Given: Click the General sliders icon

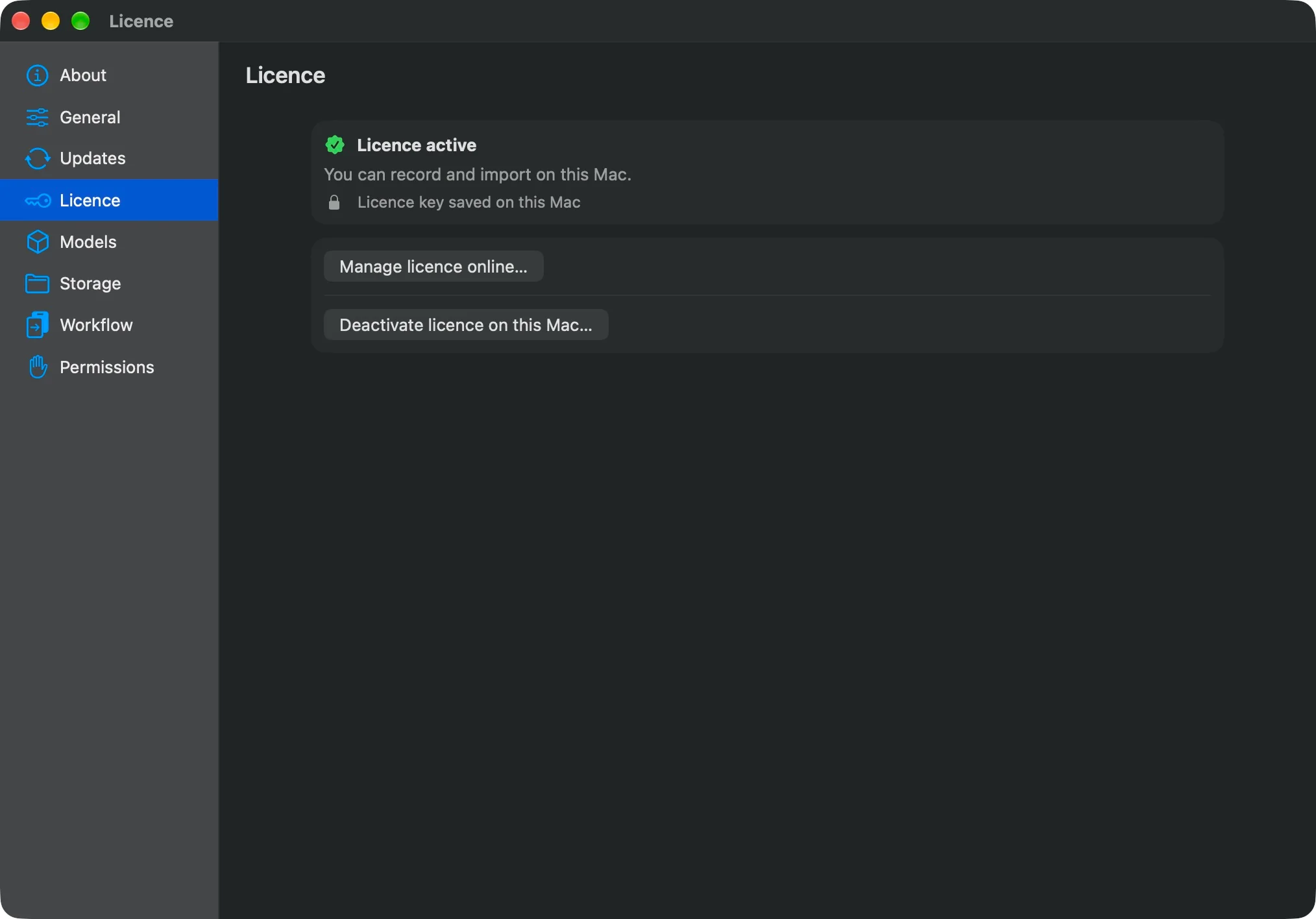Looking at the screenshot, I should pos(37,117).
